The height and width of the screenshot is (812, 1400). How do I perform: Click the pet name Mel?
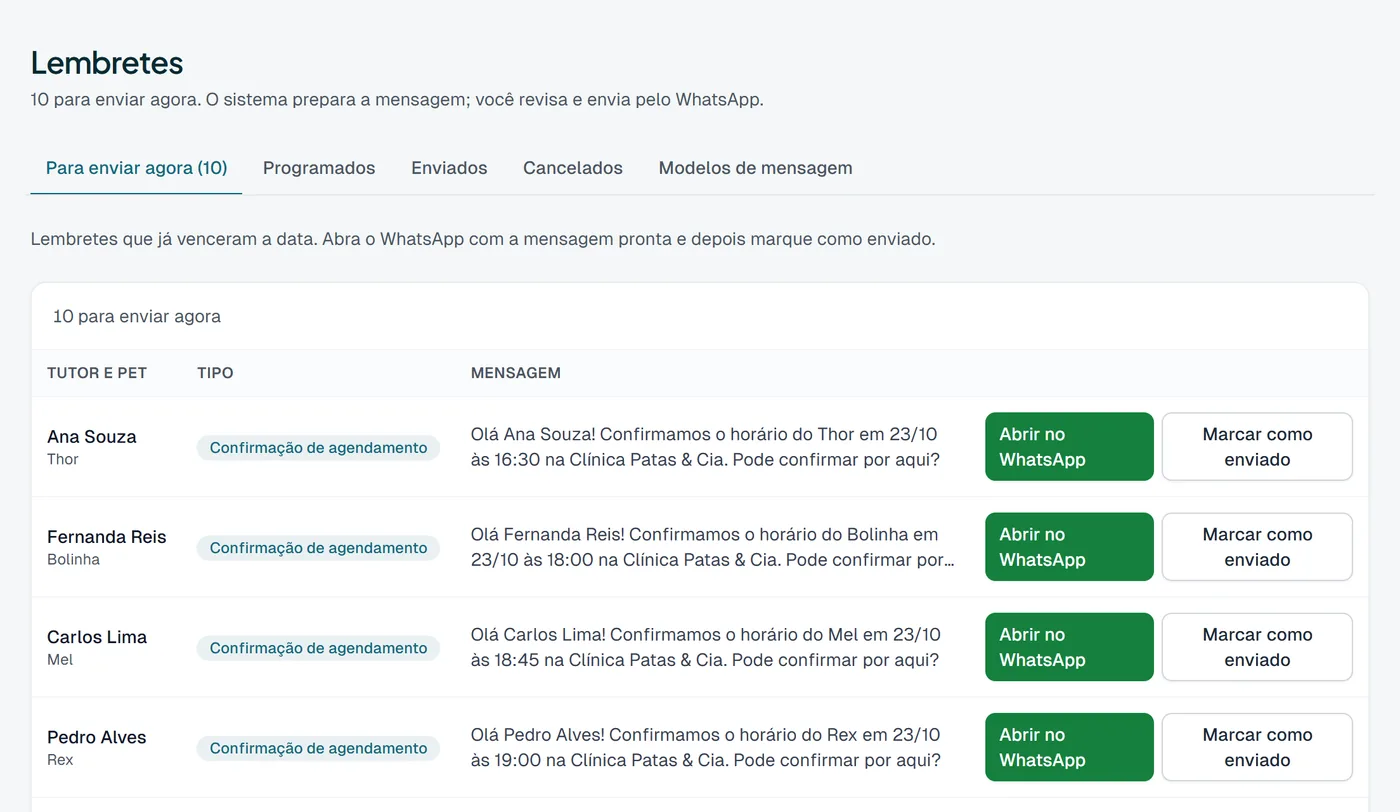[x=60, y=660]
